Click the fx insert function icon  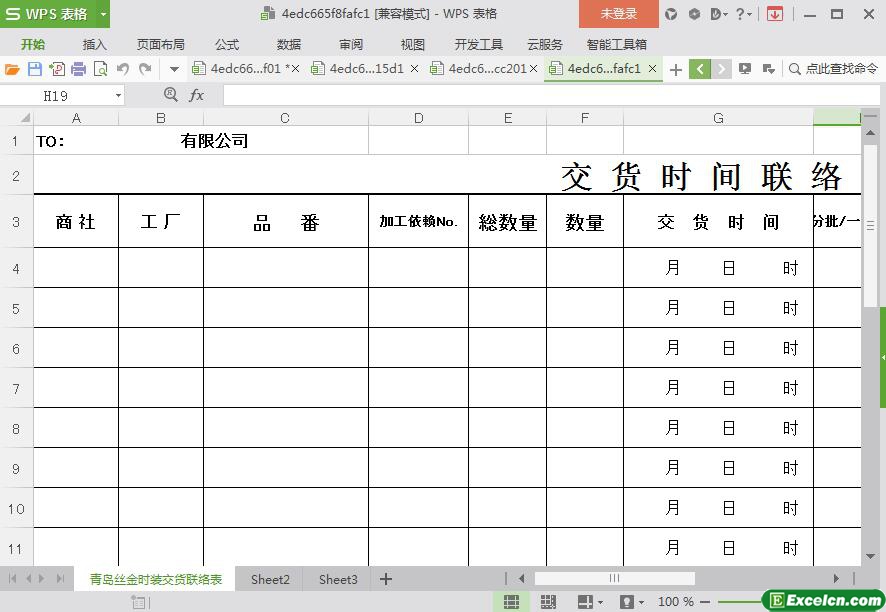(197, 95)
